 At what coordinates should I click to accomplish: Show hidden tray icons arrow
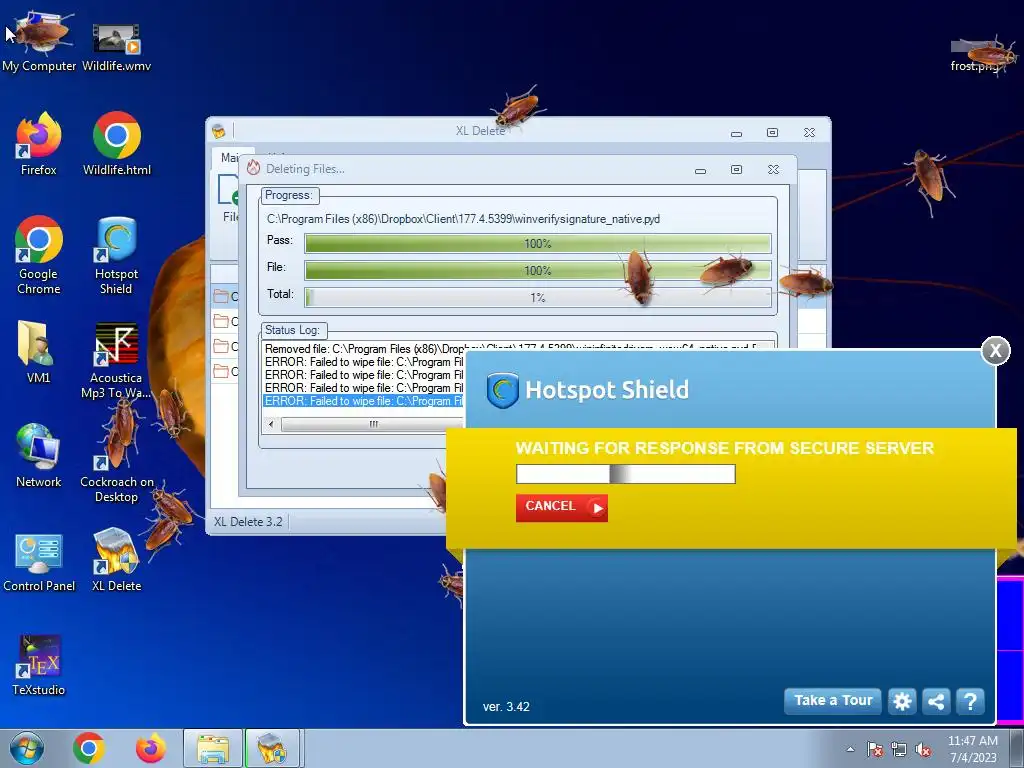pos(850,750)
